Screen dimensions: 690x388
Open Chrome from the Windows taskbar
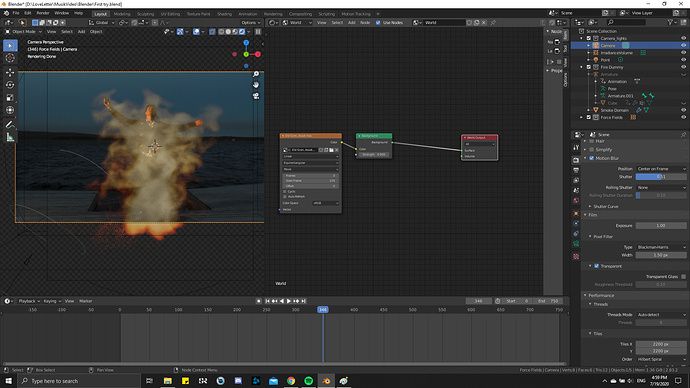coord(291,381)
